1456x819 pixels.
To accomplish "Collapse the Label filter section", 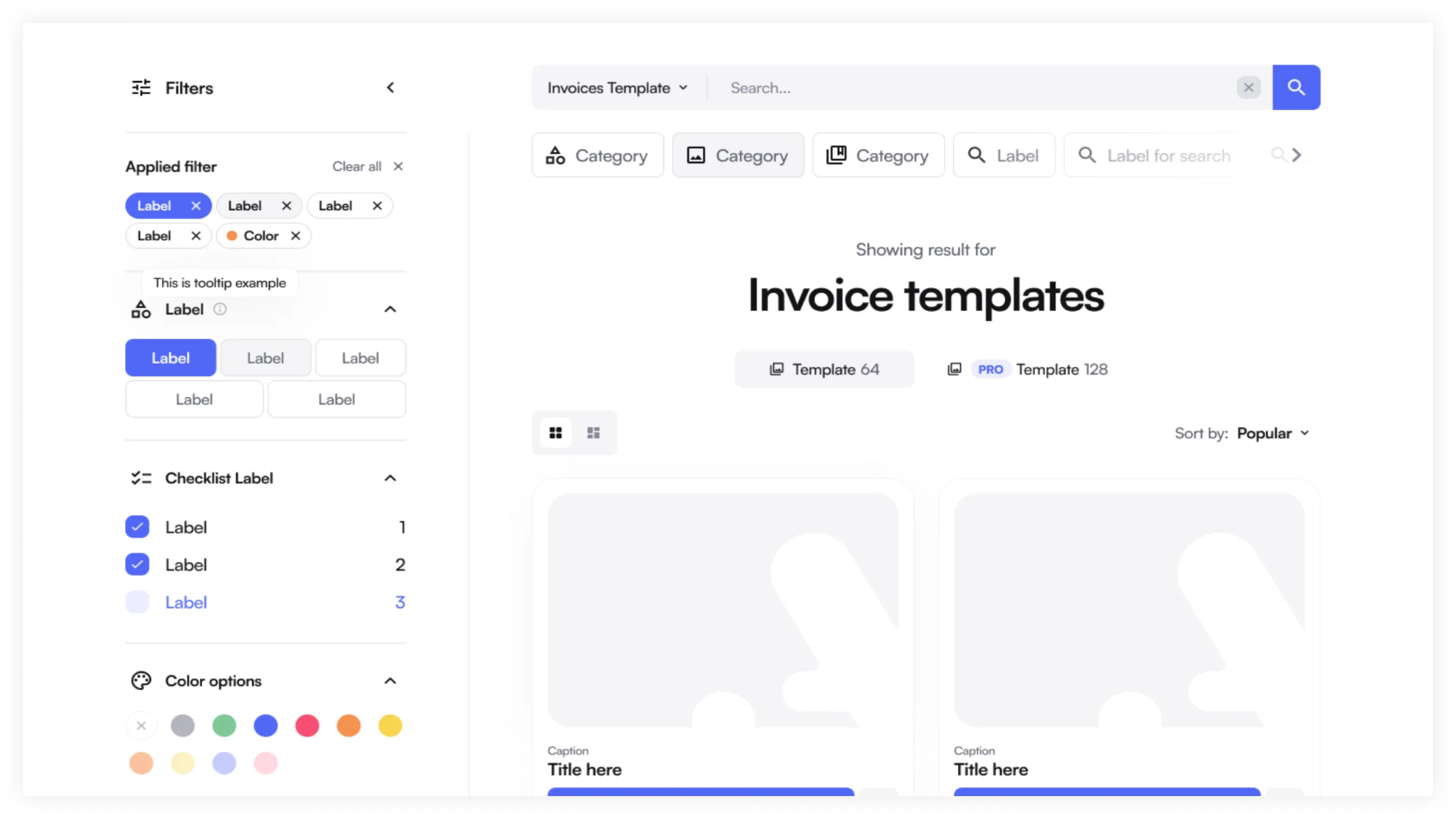I will click(390, 309).
